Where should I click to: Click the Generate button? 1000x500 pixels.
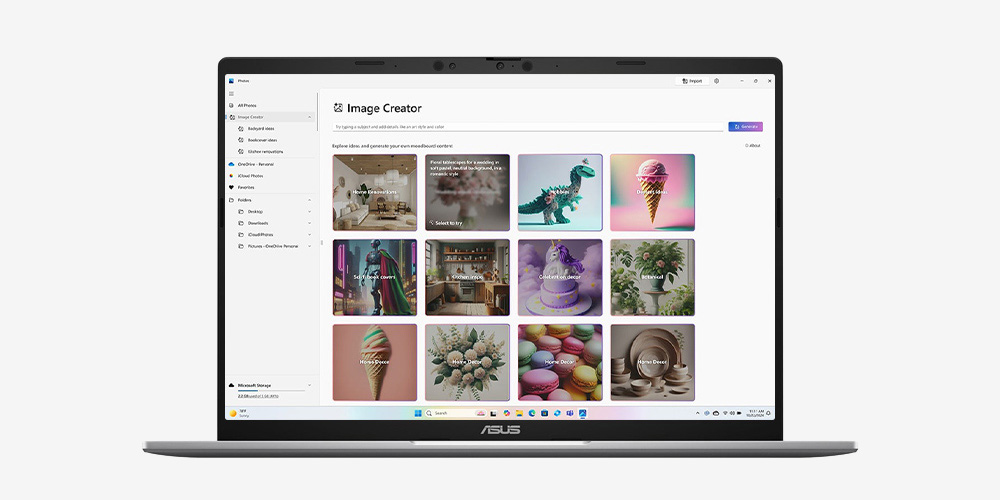click(745, 127)
